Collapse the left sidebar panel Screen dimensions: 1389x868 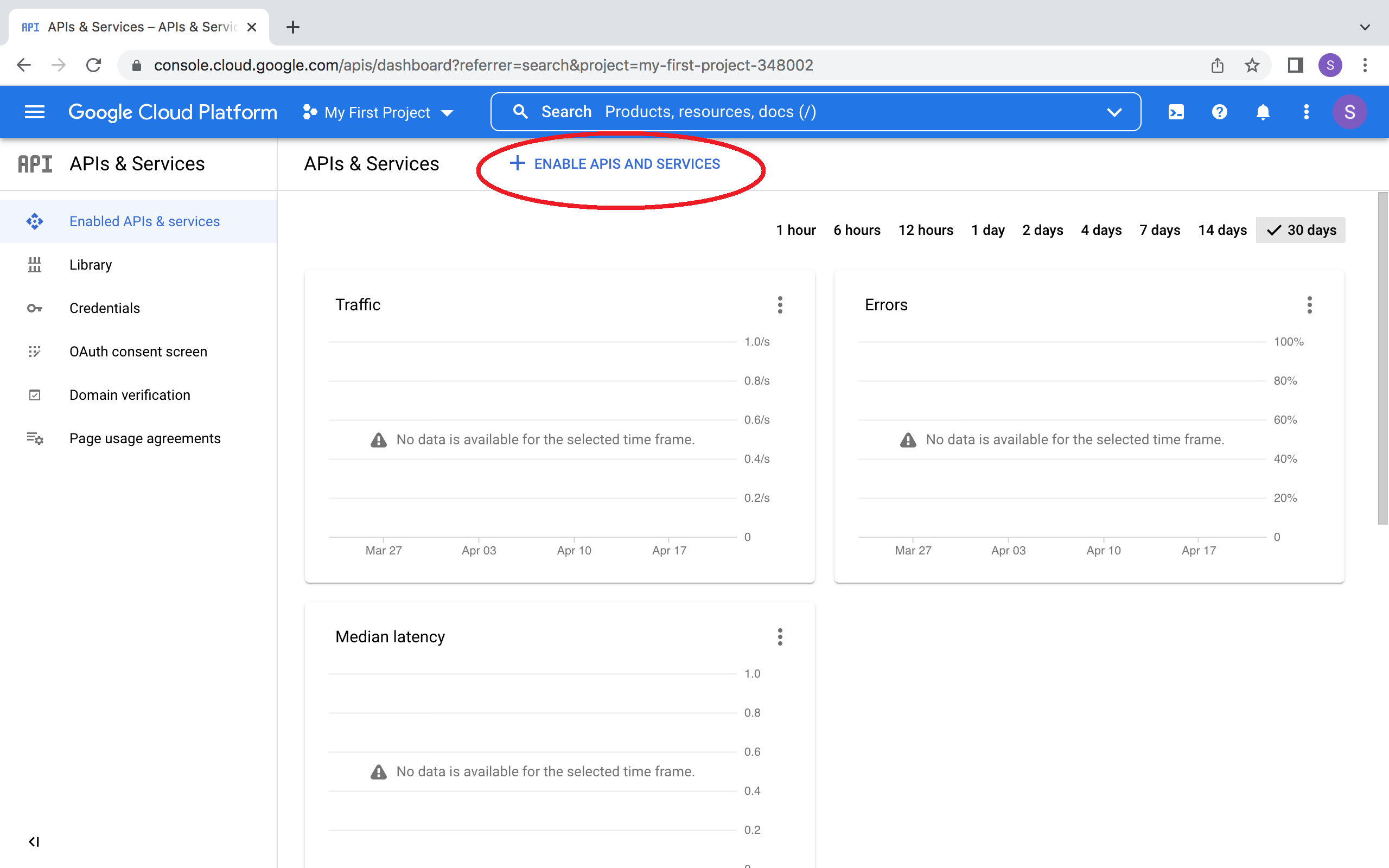point(34,841)
